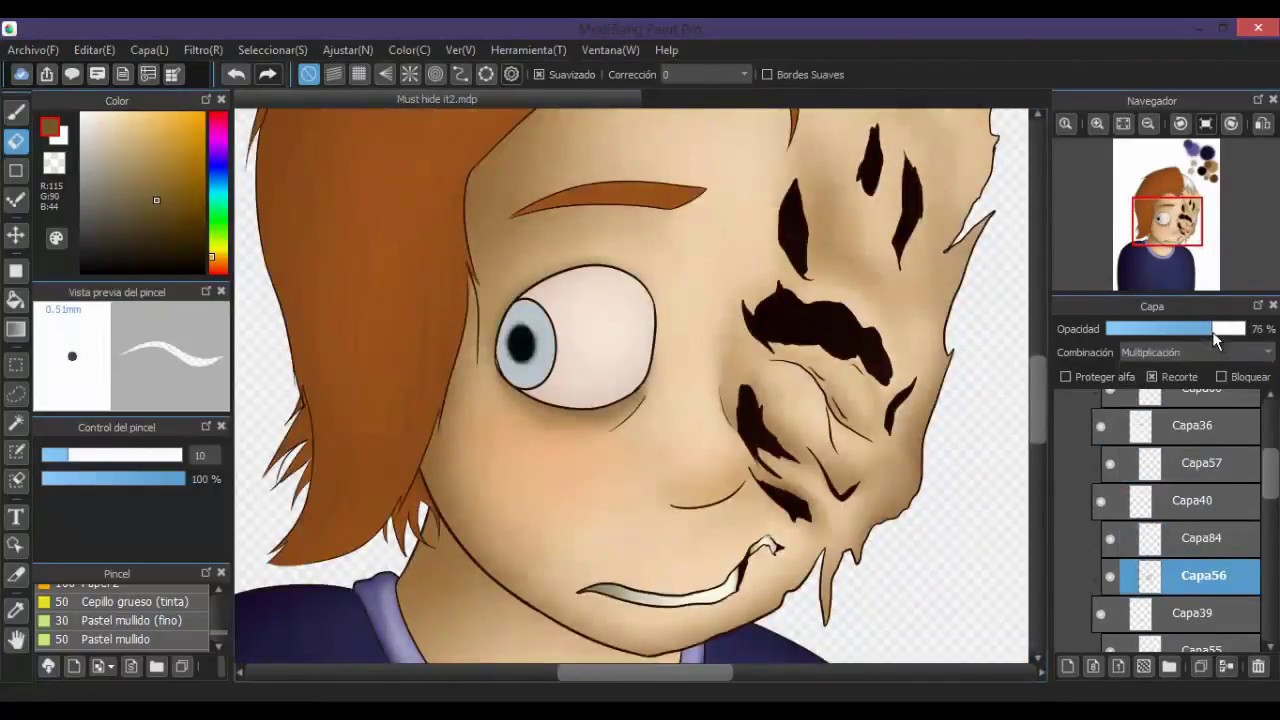Open the Editar(E) menu
The width and height of the screenshot is (1280, 720).
coord(94,50)
